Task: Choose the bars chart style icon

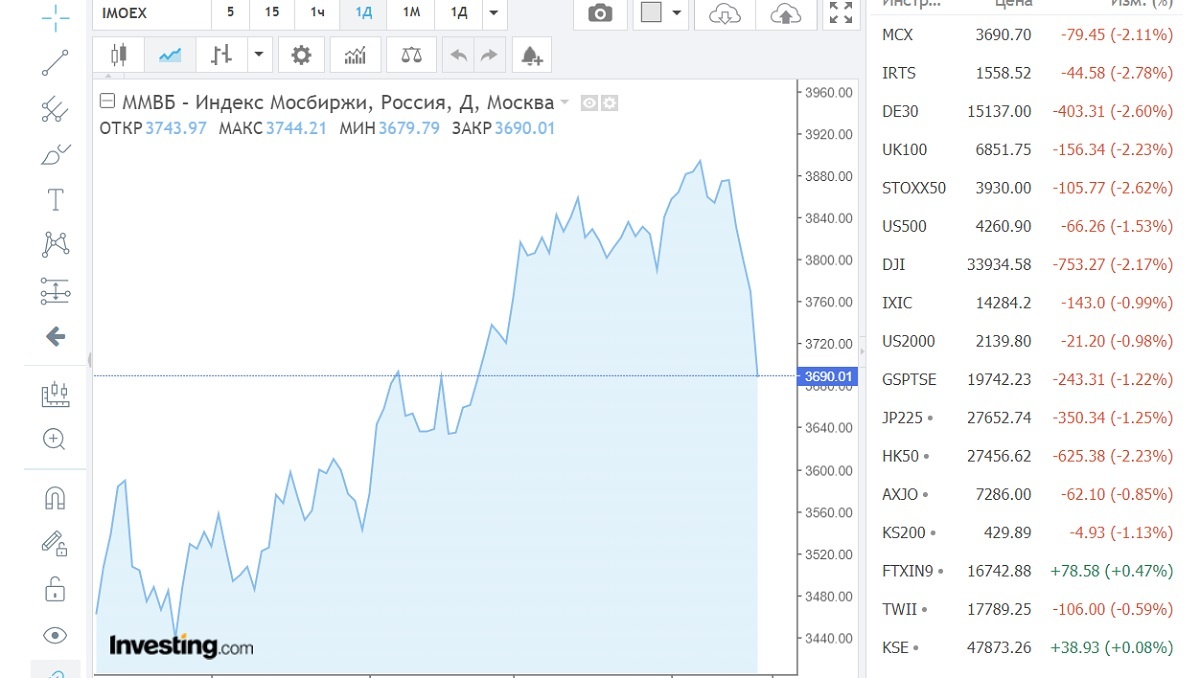Action: coord(221,55)
